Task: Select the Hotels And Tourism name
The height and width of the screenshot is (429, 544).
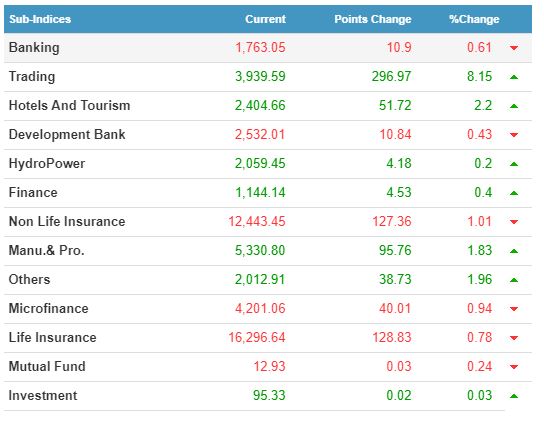Action: click(x=69, y=105)
